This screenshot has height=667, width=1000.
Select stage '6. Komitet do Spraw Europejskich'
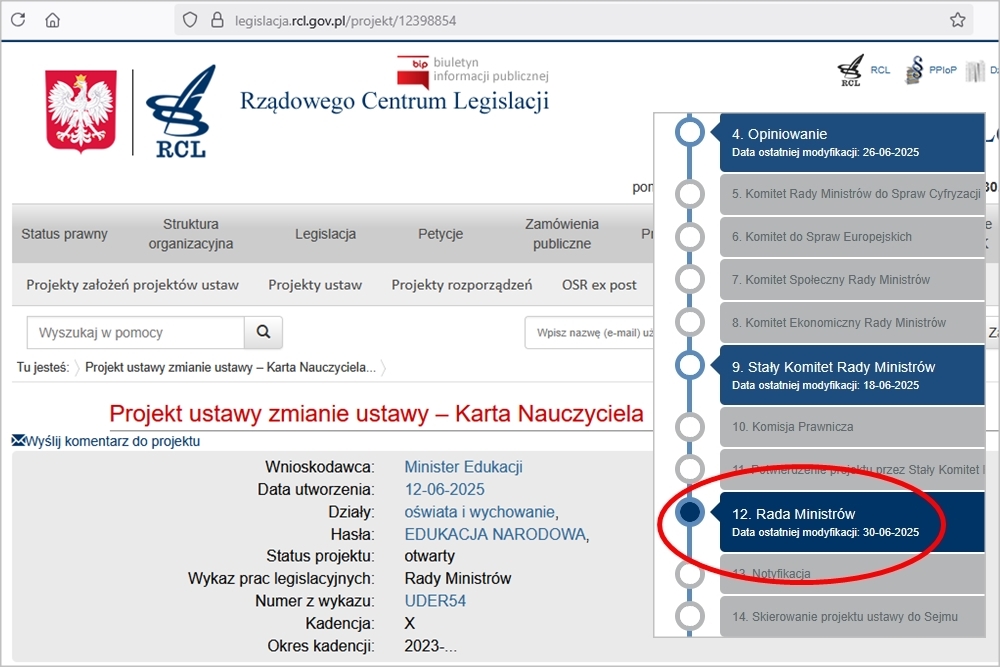(x=852, y=237)
